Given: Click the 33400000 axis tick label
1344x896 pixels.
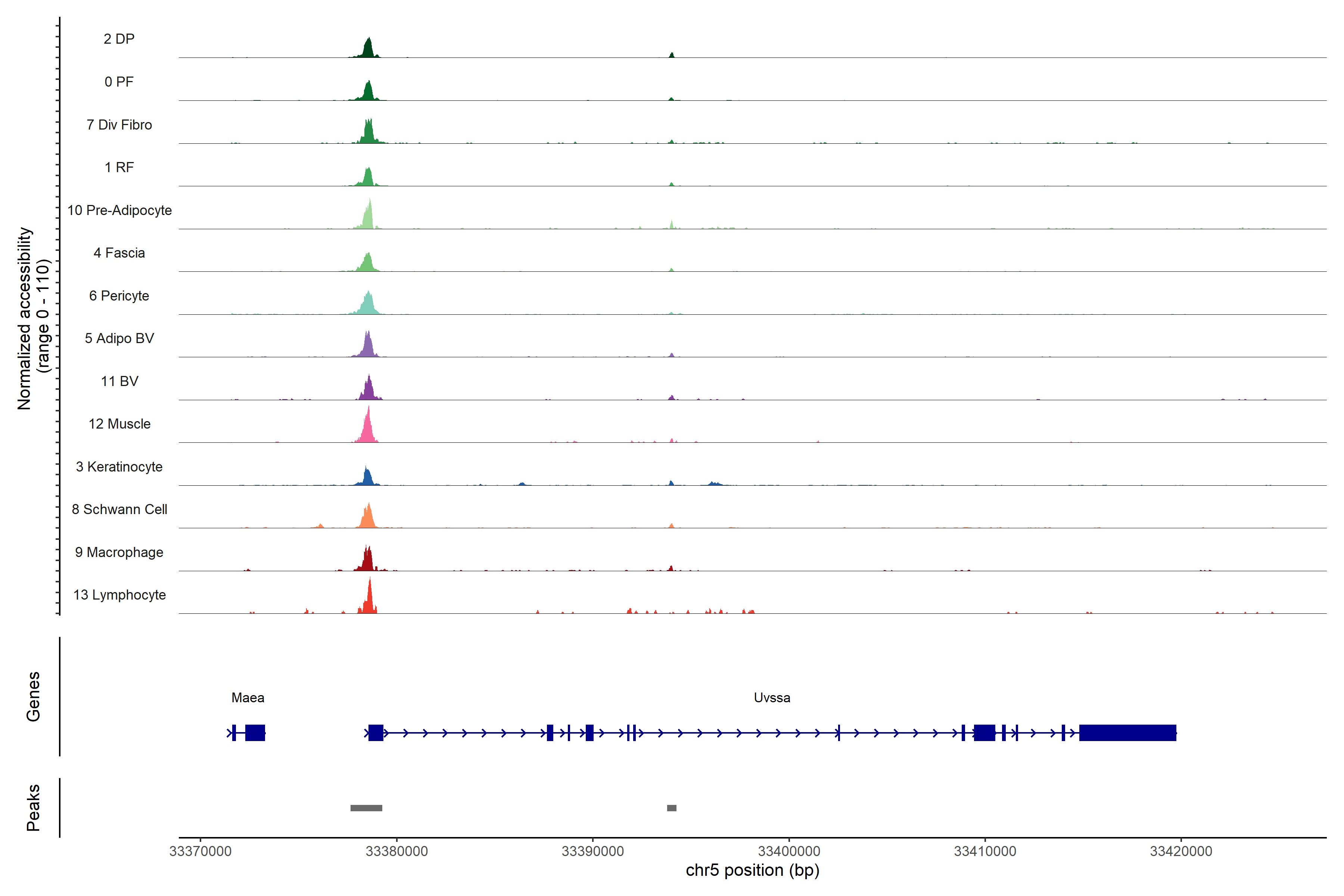Looking at the screenshot, I should tap(788, 851).
